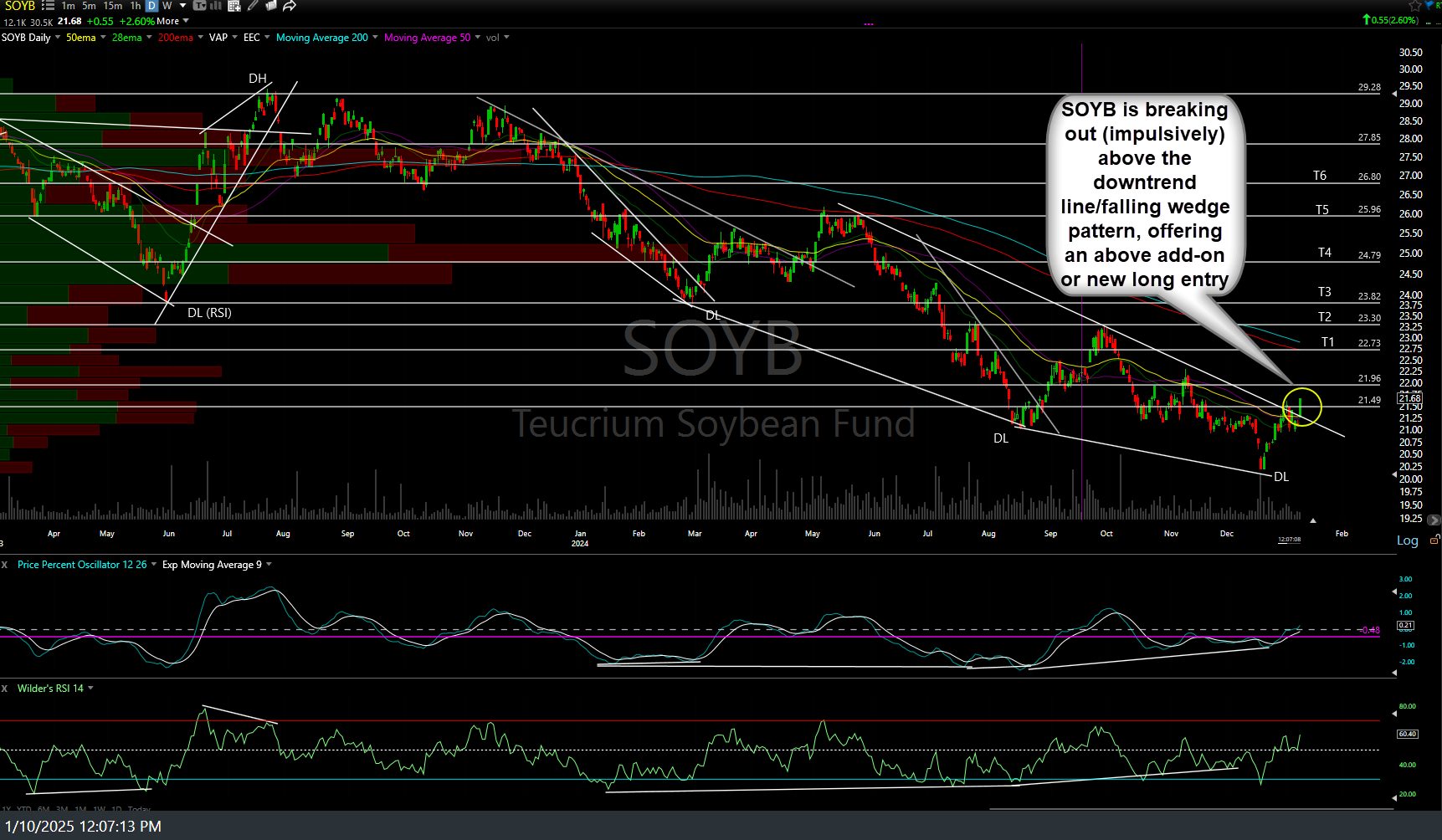The image size is (1442, 840).
Task: Select the W weekly timeframe
Action: click(167, 6)
